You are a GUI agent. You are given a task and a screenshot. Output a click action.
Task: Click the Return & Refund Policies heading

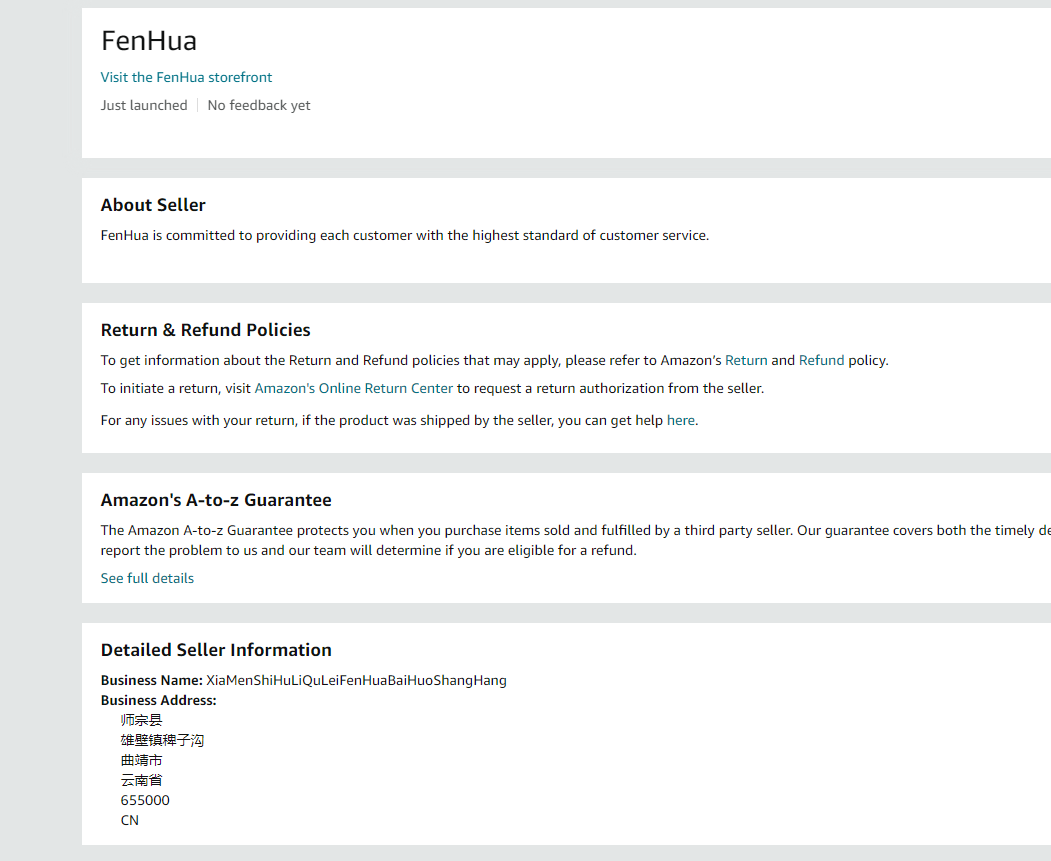[x=205, y=330]
